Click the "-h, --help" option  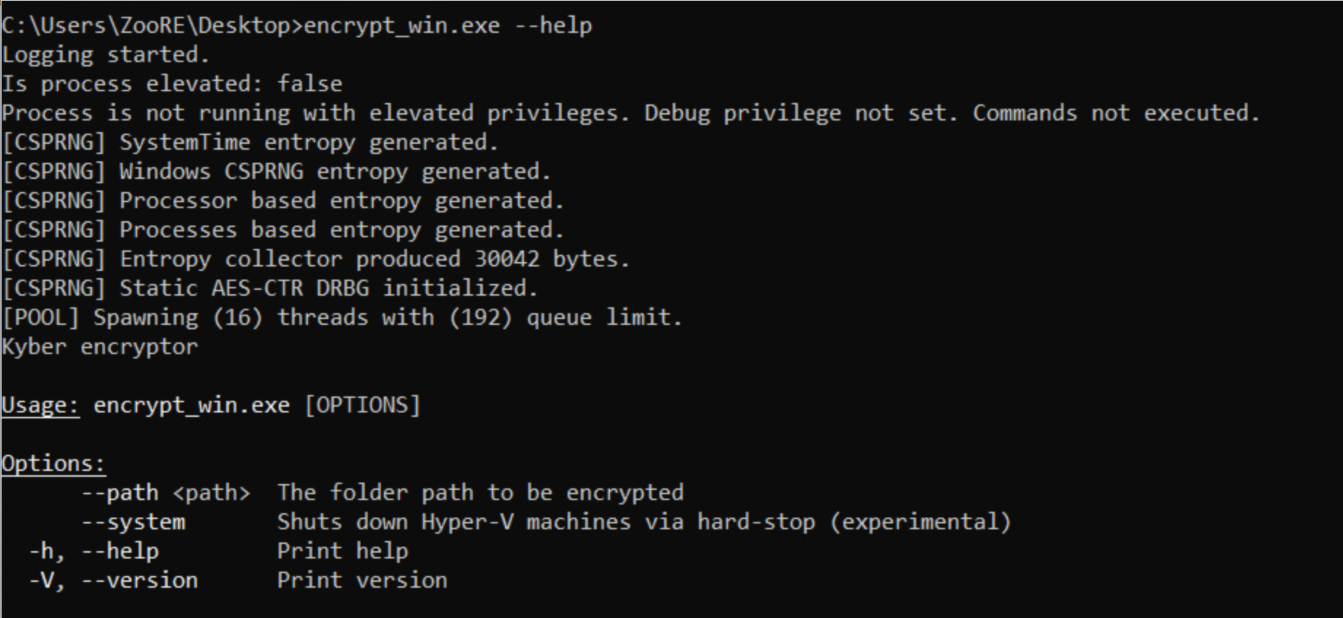(94, 551)
